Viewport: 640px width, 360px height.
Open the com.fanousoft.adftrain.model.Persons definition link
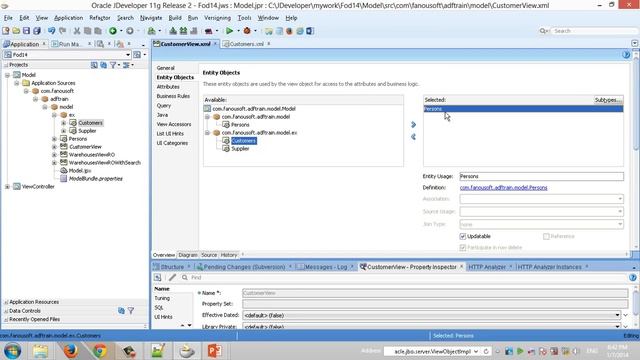coord(503,188)
